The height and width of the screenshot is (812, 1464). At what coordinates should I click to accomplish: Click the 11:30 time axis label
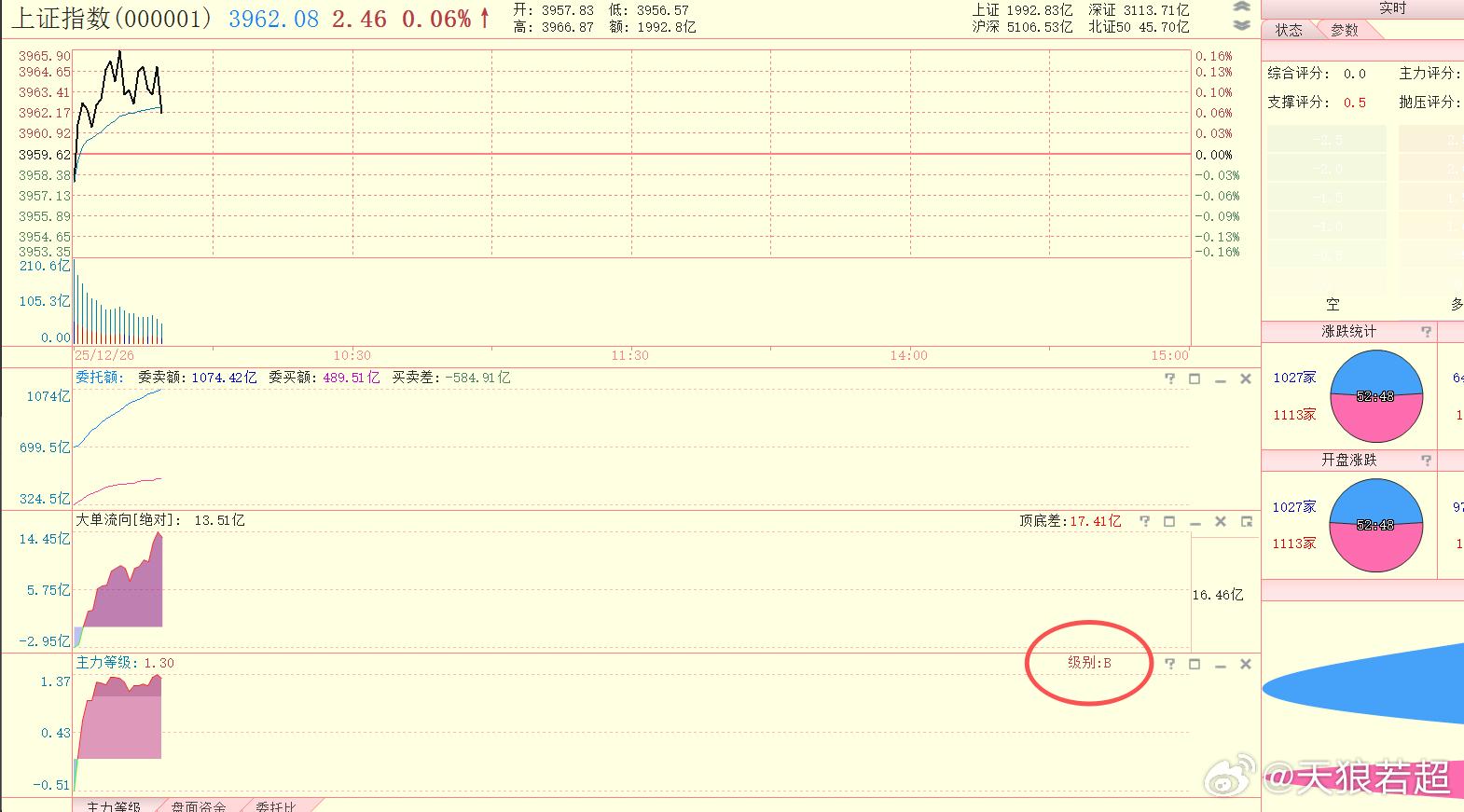point(629,355)
